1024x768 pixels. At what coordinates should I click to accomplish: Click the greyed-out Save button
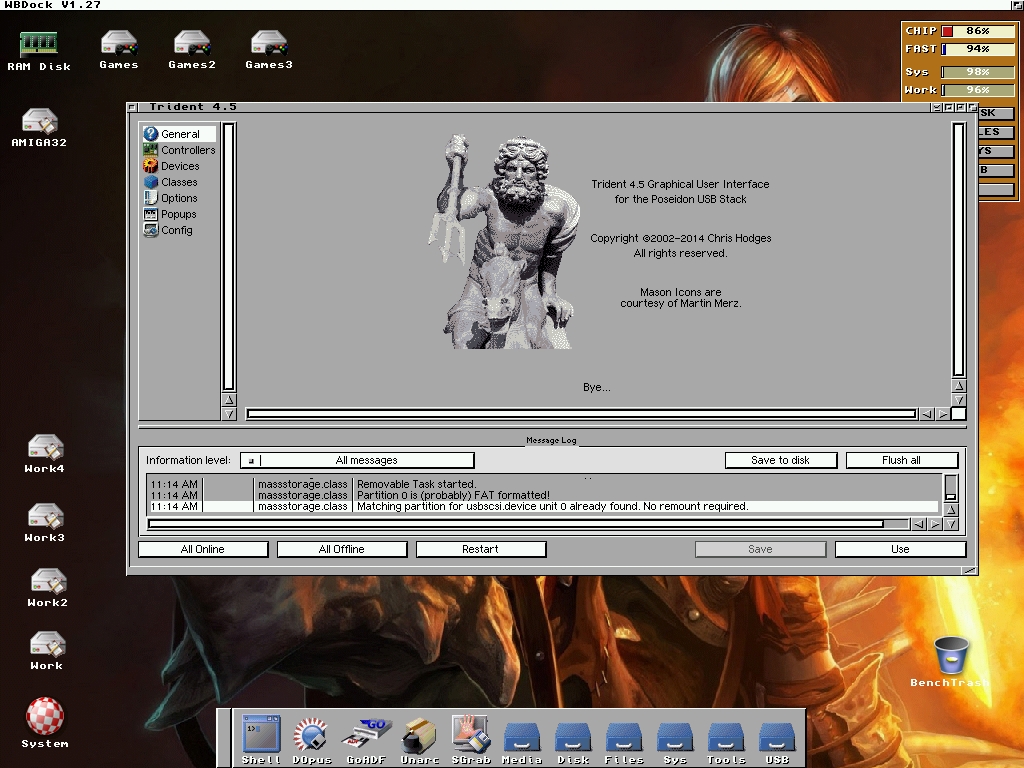(760, 549)
